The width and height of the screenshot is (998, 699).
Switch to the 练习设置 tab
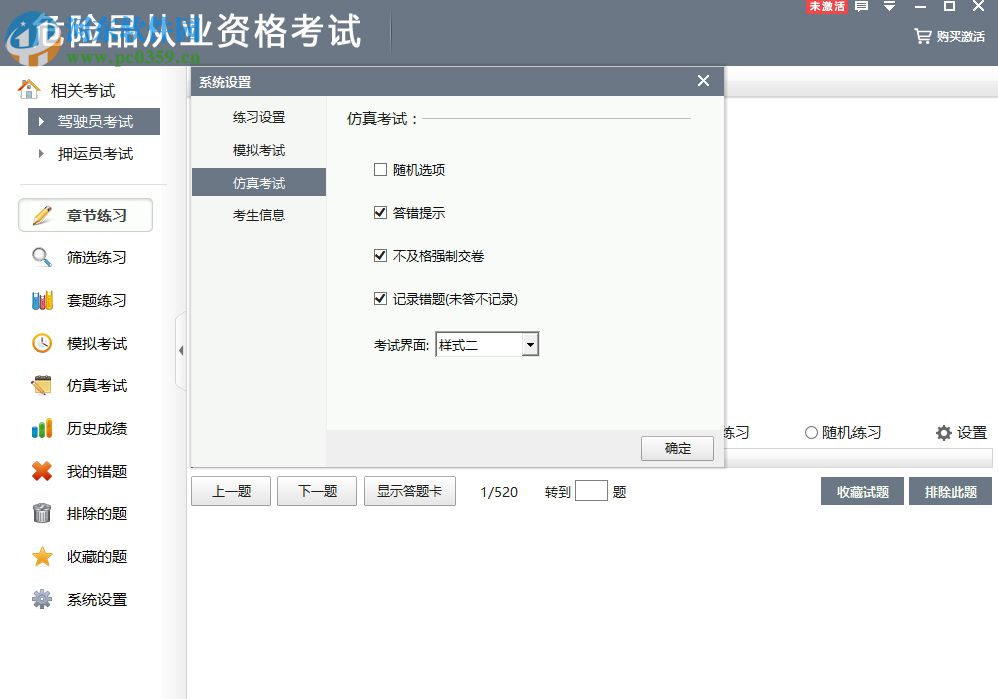258,117
